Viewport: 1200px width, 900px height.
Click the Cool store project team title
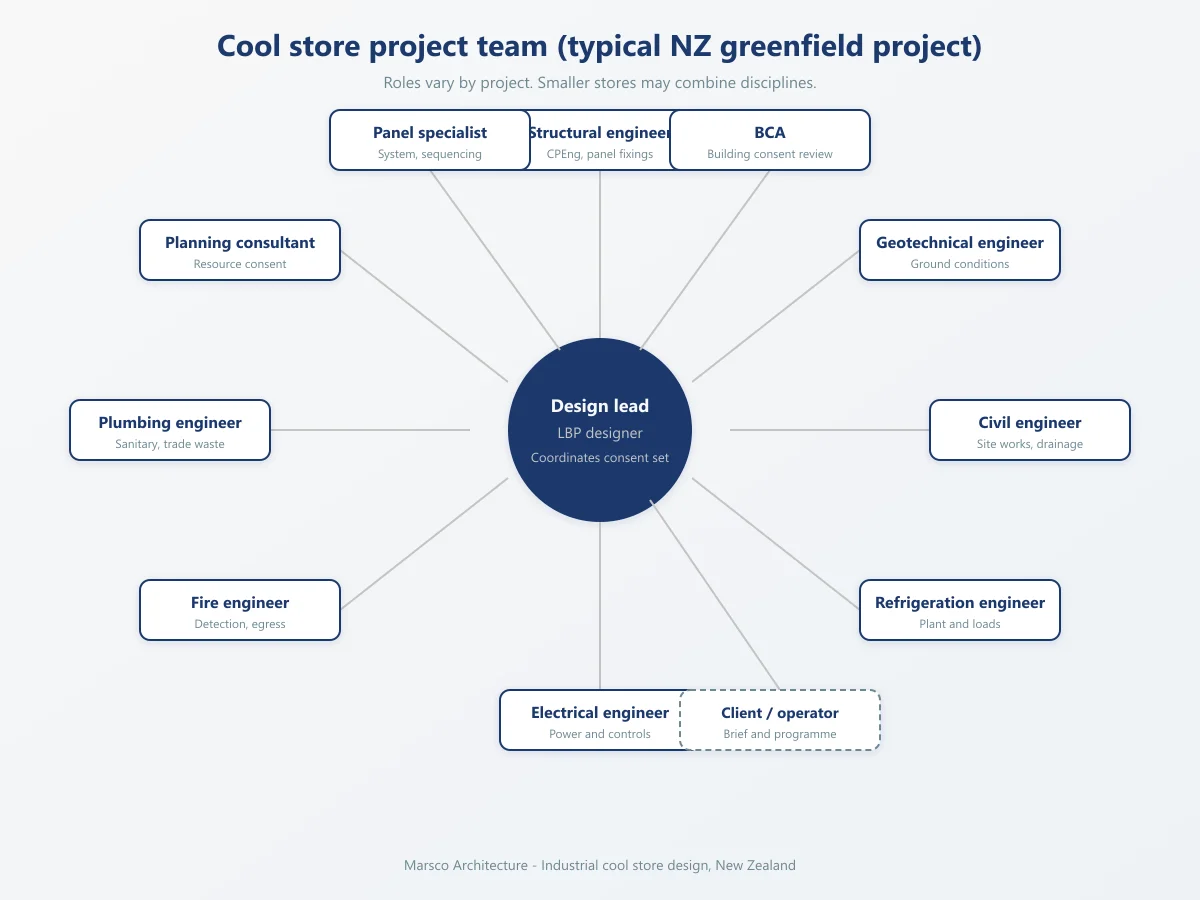tap(600, 46)
